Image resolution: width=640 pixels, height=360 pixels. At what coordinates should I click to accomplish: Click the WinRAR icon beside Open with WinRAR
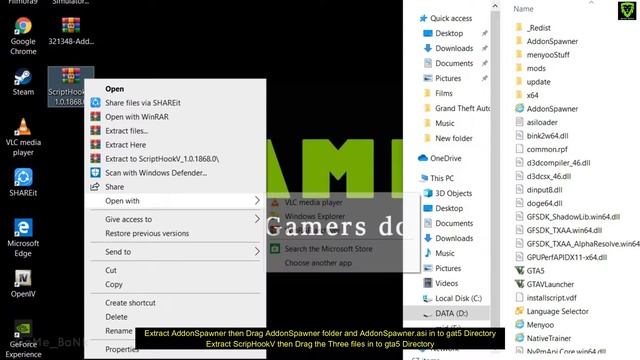point(96,116)
